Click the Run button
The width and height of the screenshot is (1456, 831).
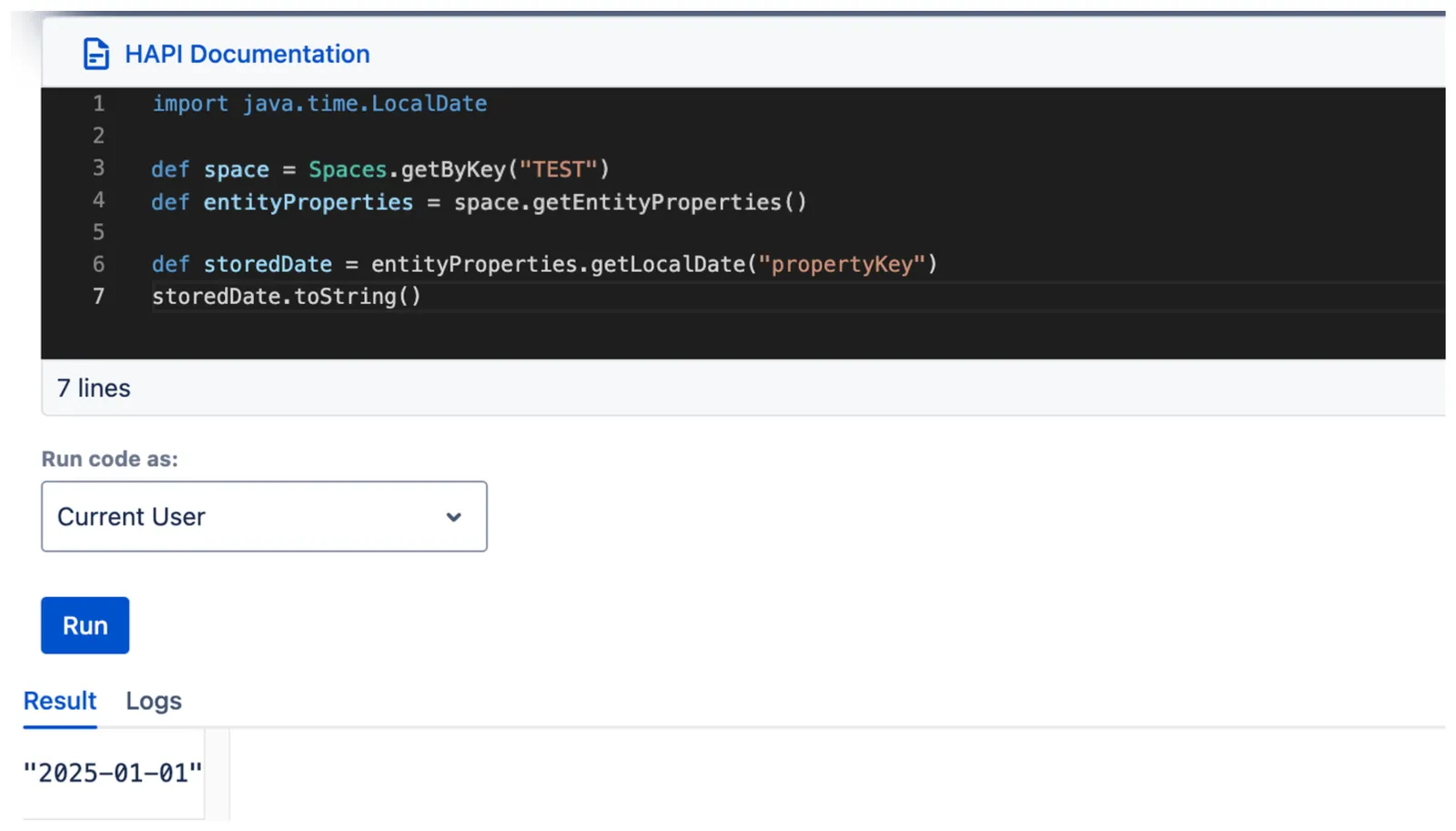point(85,625)
